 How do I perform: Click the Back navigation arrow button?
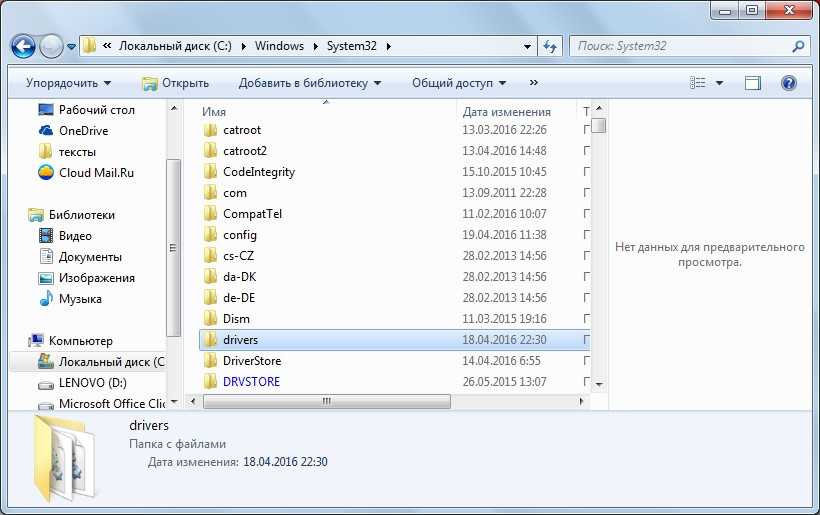click(x=24, y=46)
